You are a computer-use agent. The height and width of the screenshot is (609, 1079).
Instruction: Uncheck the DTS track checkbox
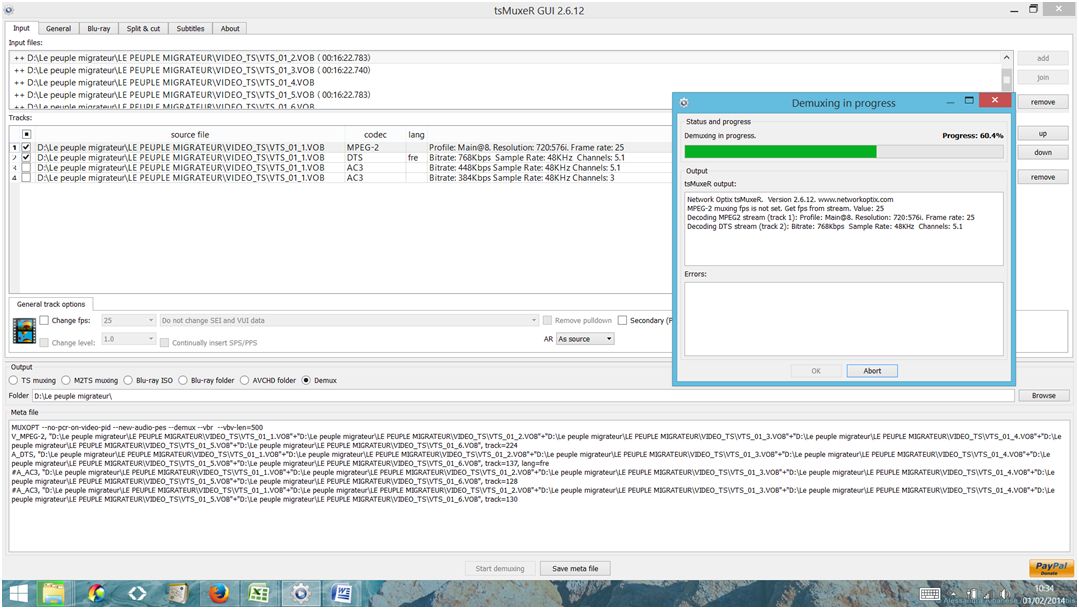pos(26,158)
